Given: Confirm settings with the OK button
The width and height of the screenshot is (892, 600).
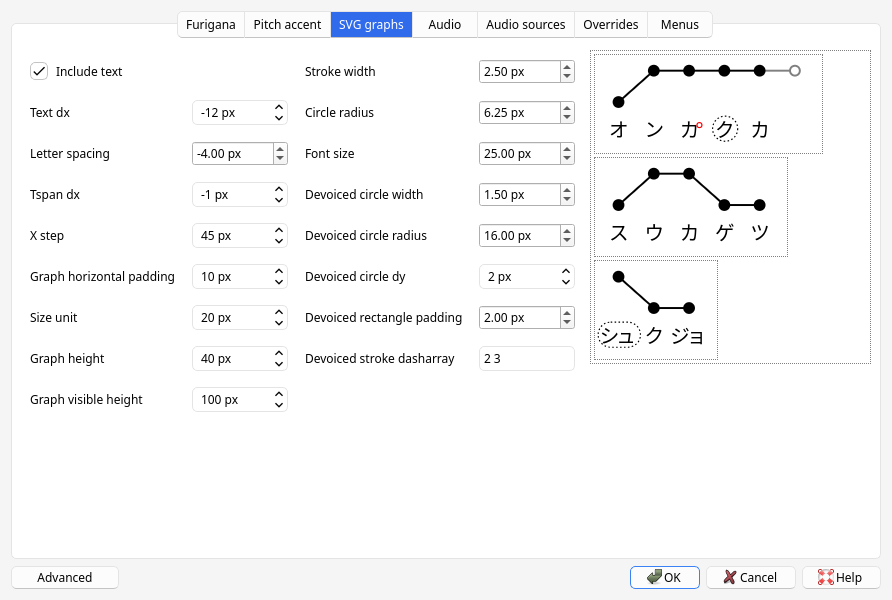Looking at the screenshot, I should pos(664,577).
